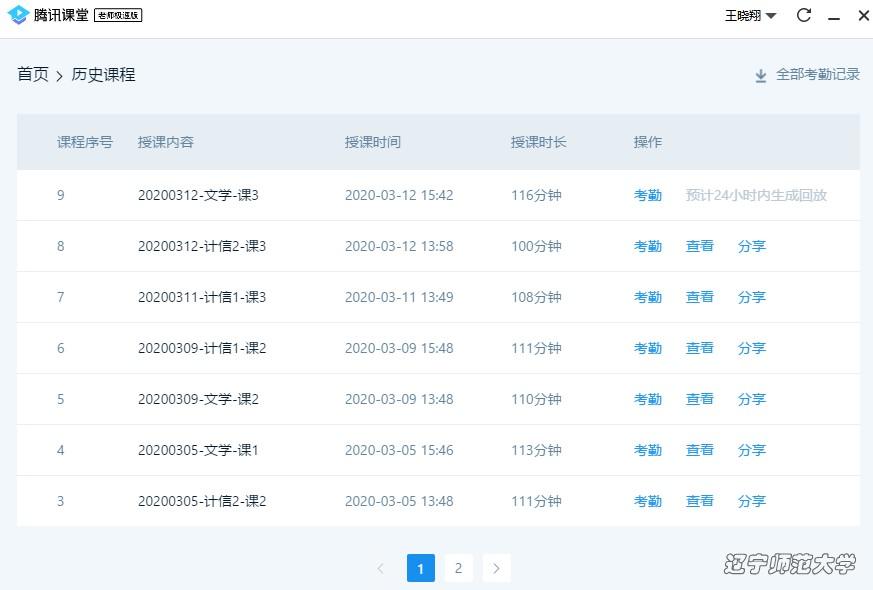This screenshot has width=873, height=590.
Task: Share the 20200305-文学-课1 course replay
Action: point(751,450)
